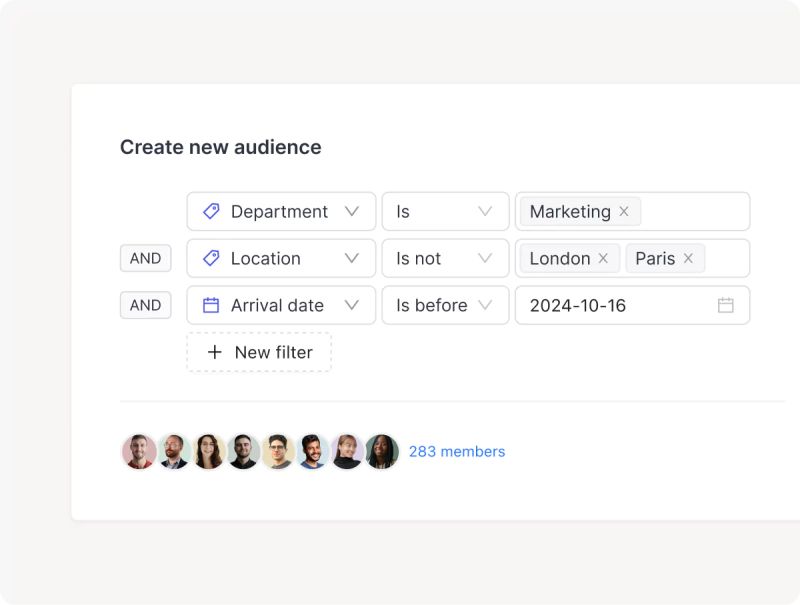800x605 pixels.
Task: Remove the London tag
Action: click(603, 258)
